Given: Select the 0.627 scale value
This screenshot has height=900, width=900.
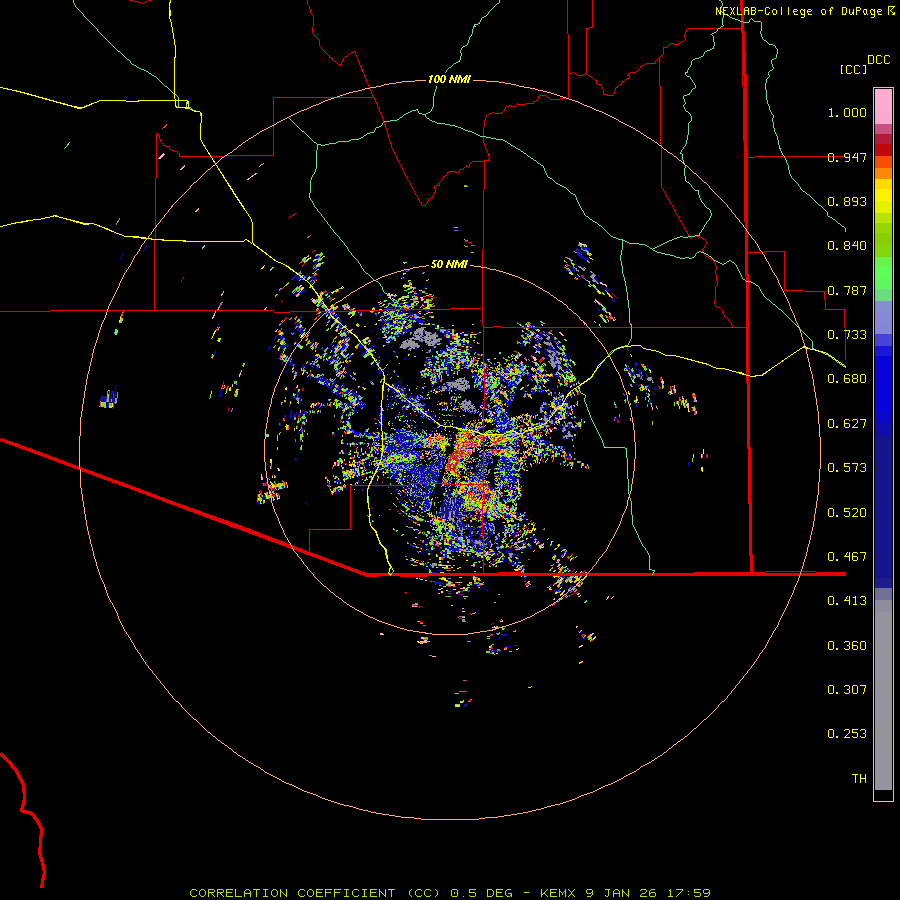Looking at the screenshot, I should click(x=847, y=424).
